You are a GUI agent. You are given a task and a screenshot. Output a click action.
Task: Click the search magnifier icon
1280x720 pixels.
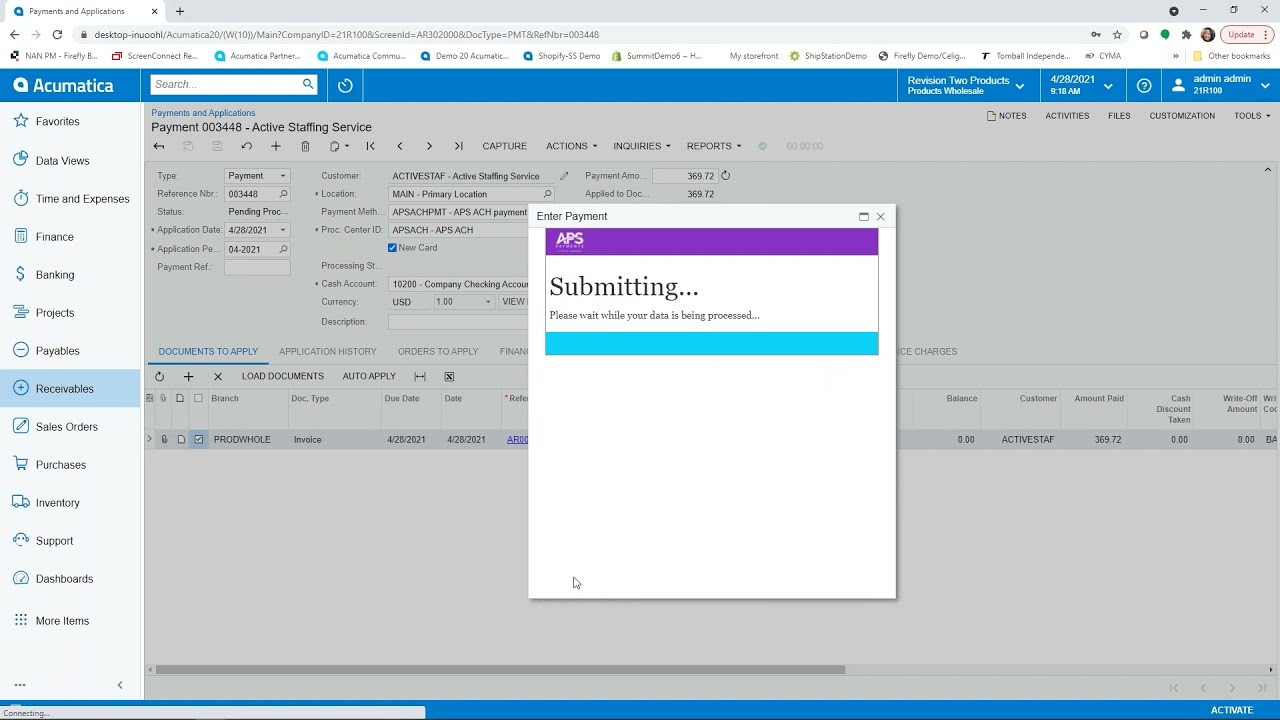308,84
